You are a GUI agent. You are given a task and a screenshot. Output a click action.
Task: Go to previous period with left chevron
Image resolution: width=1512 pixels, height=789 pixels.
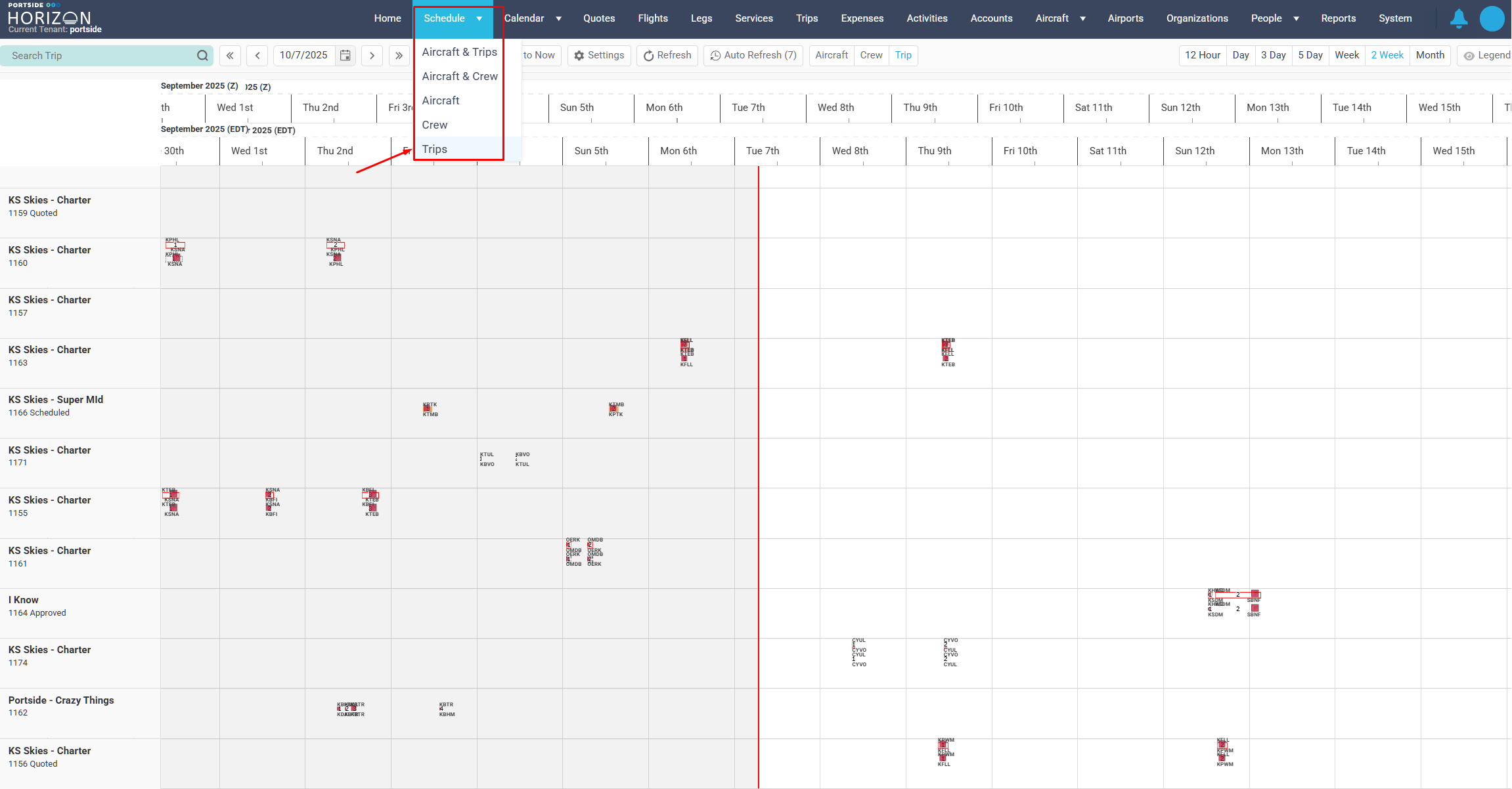[257, 56]
